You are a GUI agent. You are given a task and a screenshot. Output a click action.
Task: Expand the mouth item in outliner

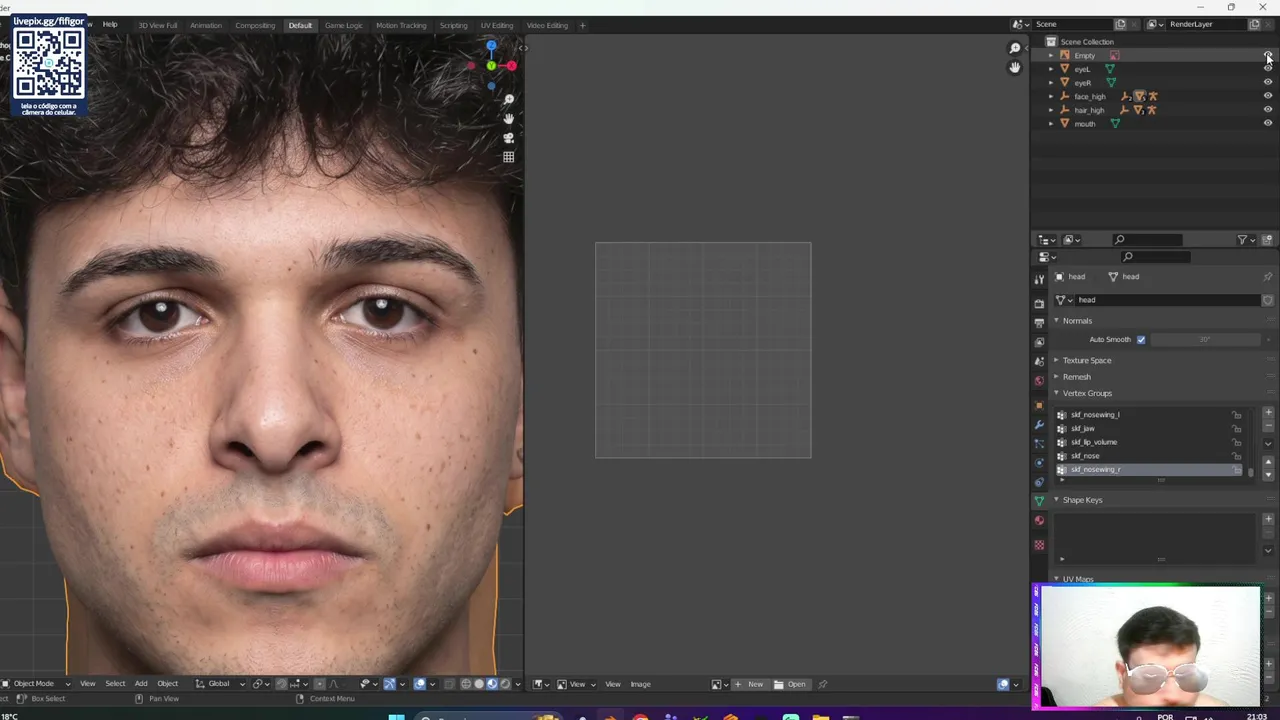[x=1051, y=124]
